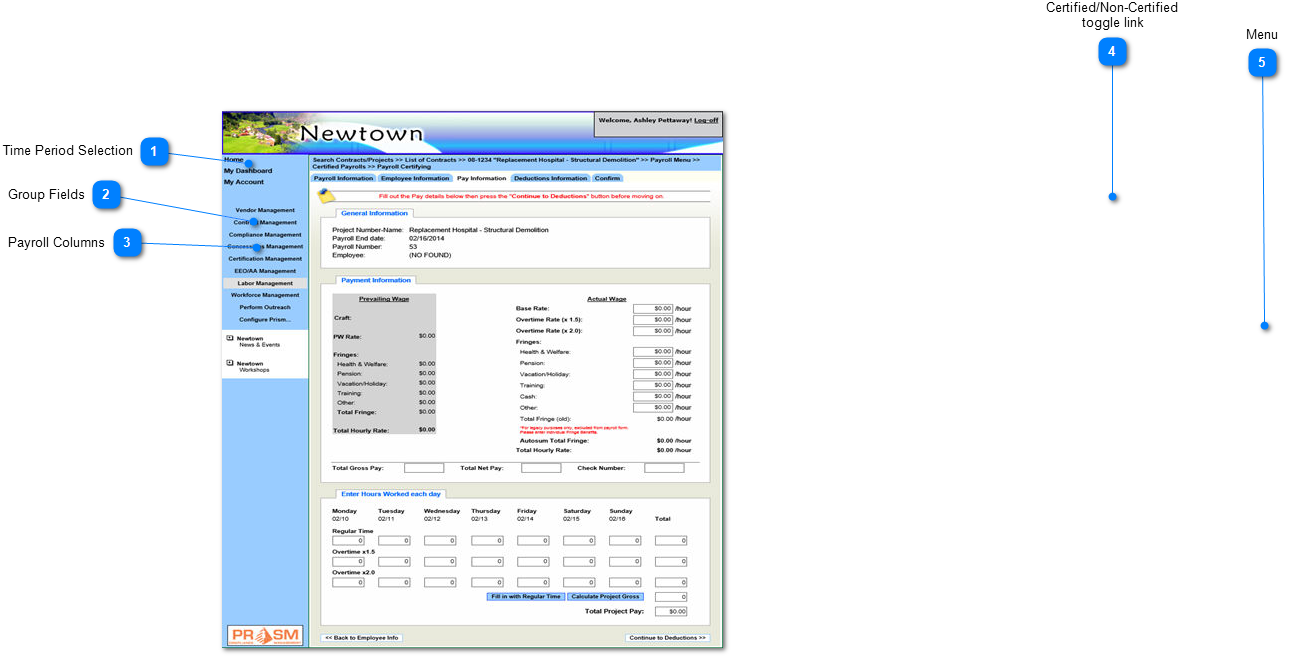This screenshot has height=658, width=1305.
Task: Click the Calculate Project Gross button
Action: 606,596
